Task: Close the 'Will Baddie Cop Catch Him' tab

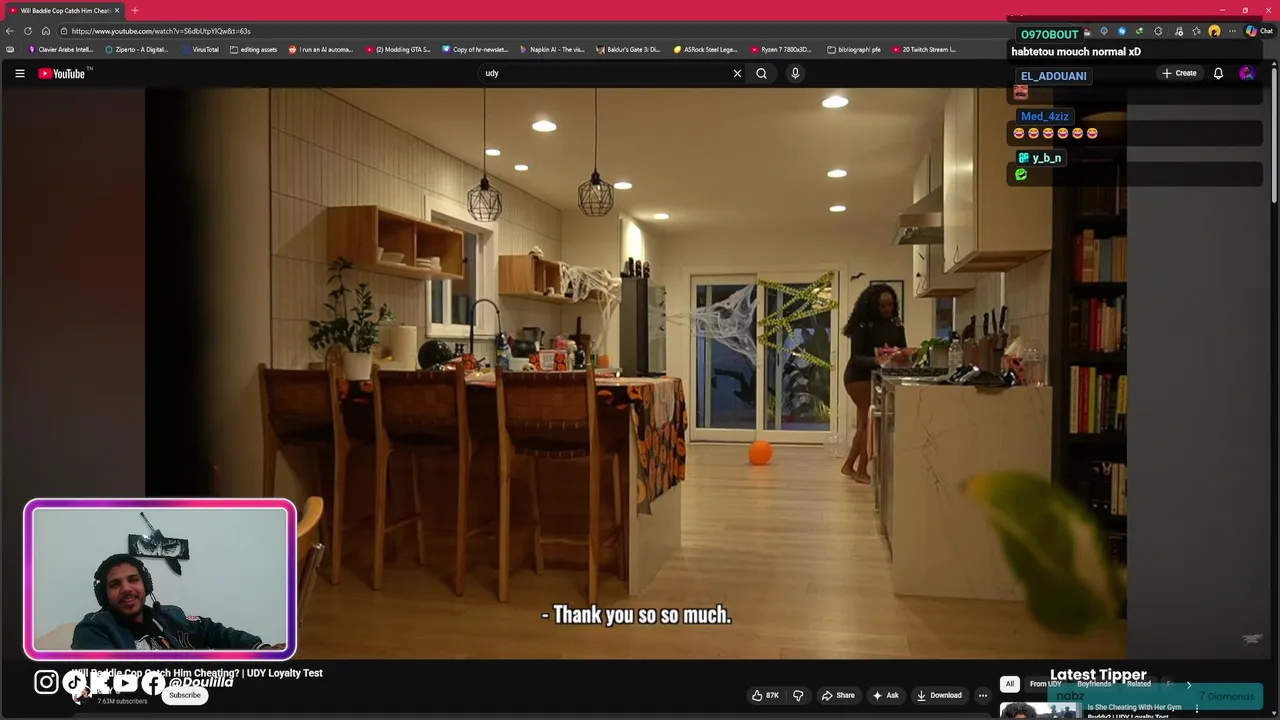Action: (117, 10)
